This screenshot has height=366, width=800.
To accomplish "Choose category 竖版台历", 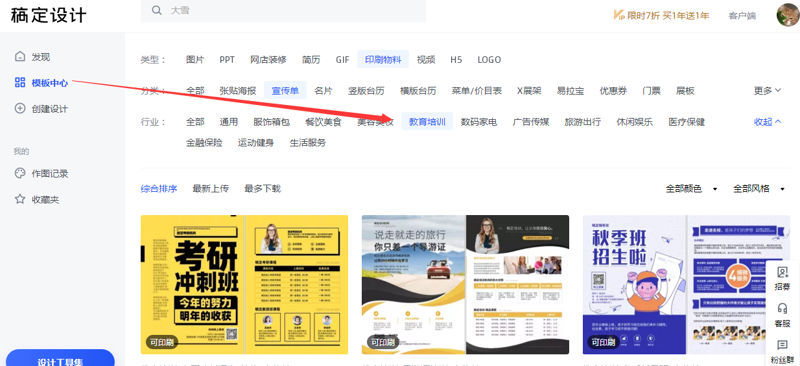I will pyautogui.click(x=366, y=91).
